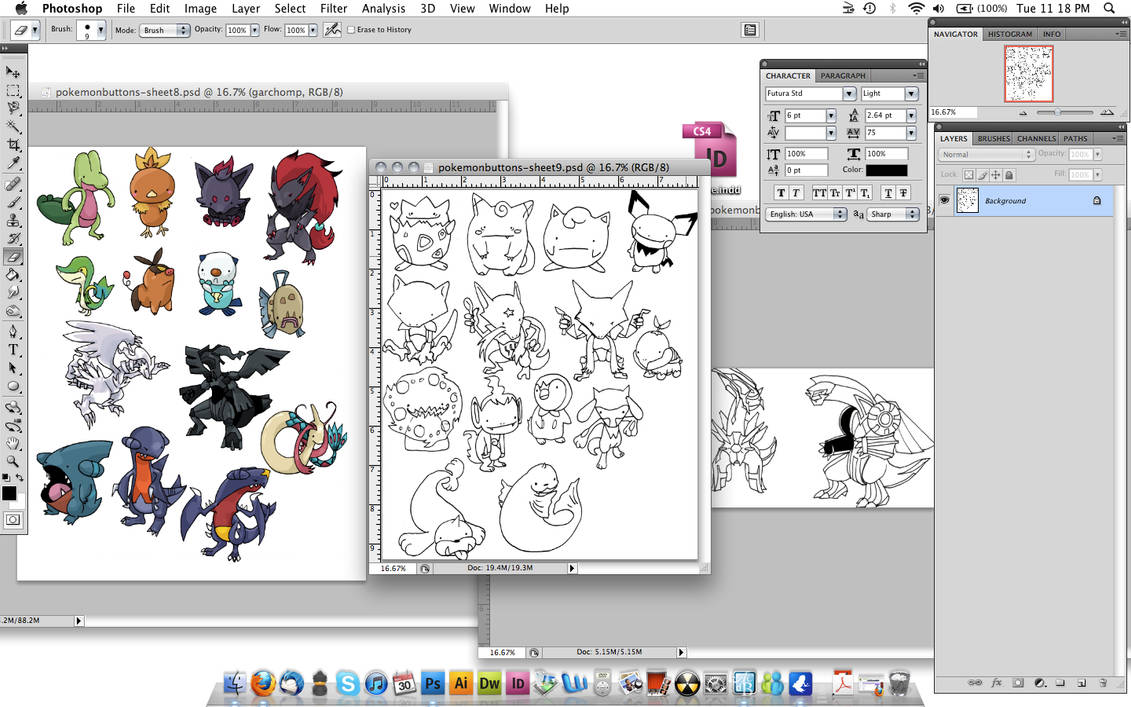Select the Dodge tool
Image resolution: width=1131 pixels, height=707 pixels.
(x=13, y=312)
